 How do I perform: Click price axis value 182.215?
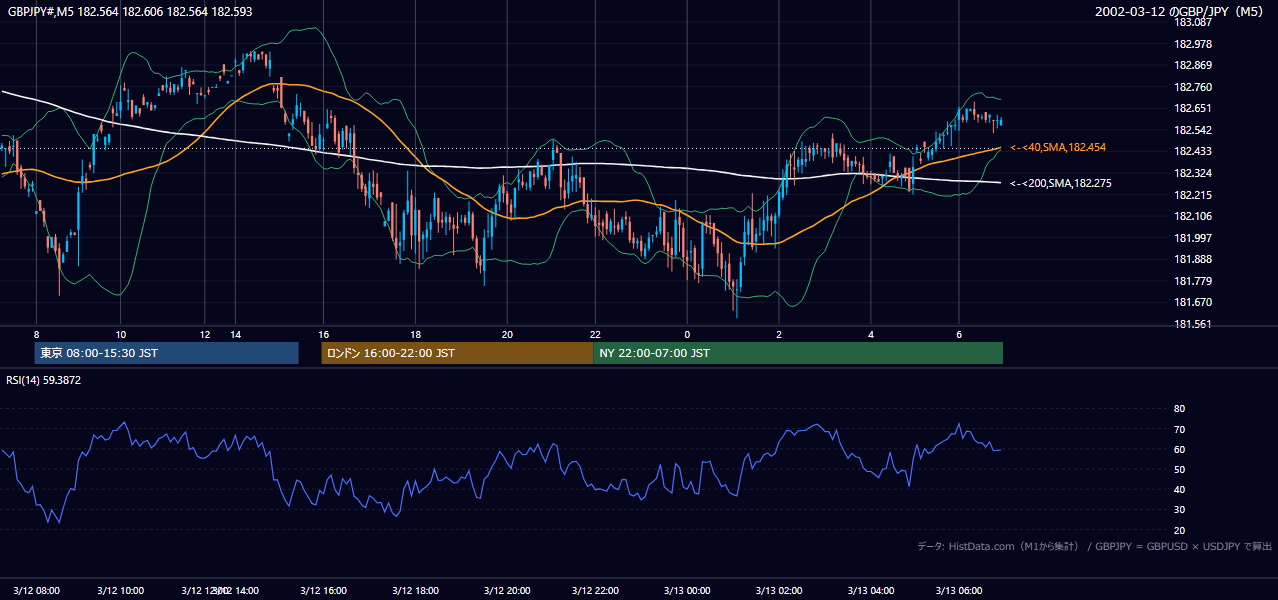1193,195
